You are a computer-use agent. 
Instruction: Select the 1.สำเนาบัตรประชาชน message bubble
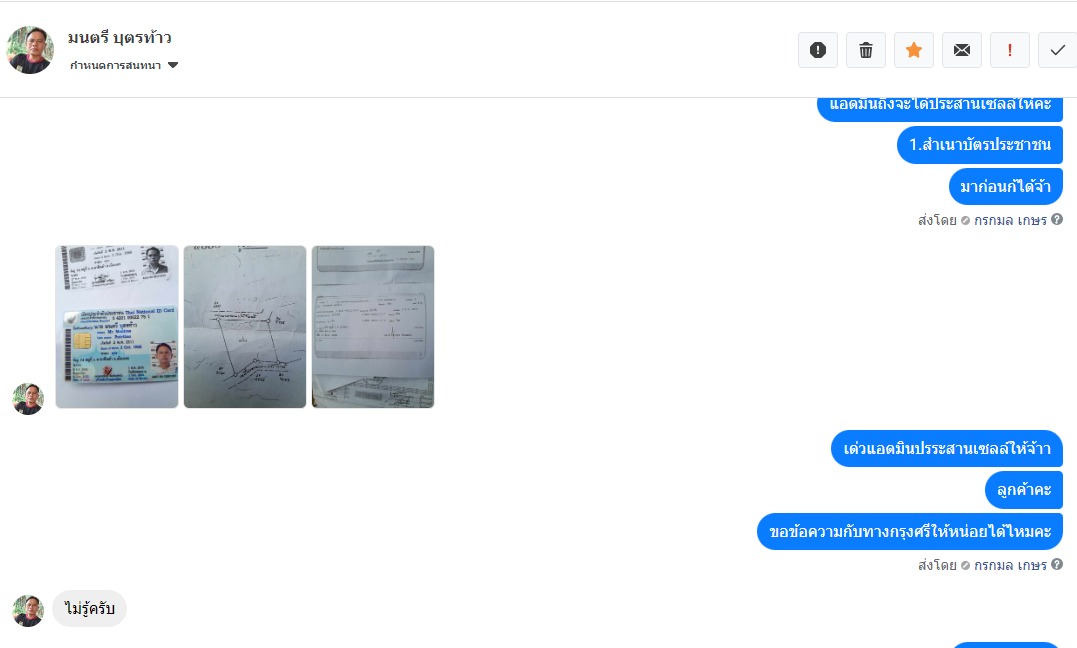(x=980, y=145)
